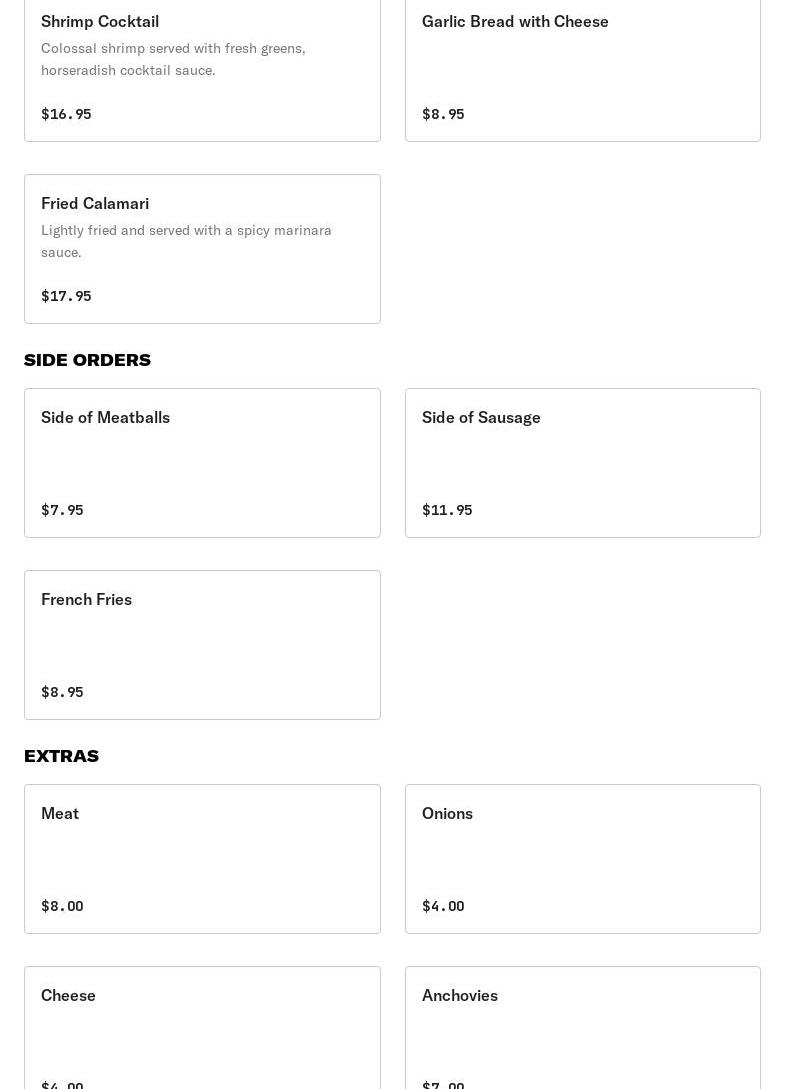Click the Fried Calamari description text
Image resolution: width=785 pixels, height=1089 pixels.
click(186, 241)
